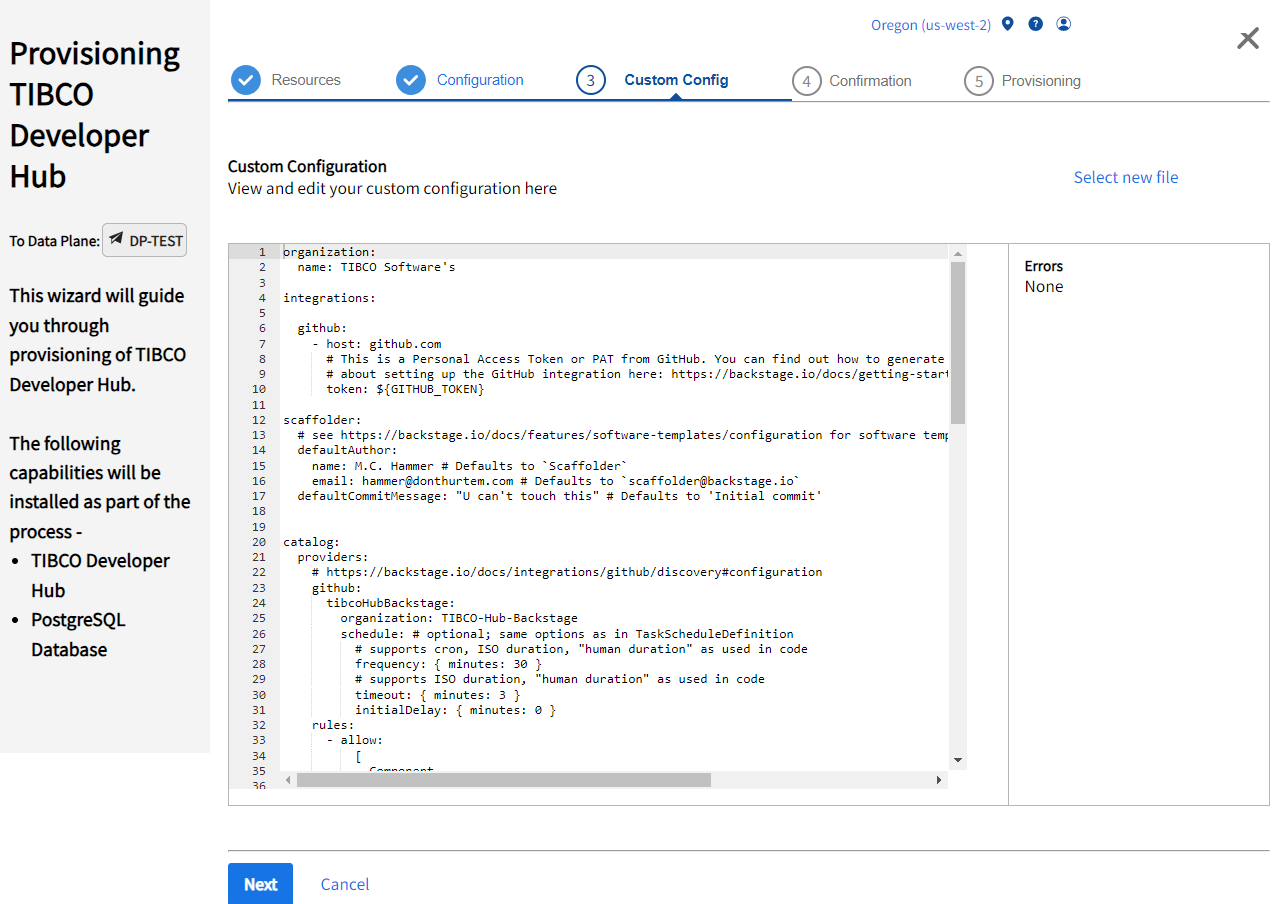
Task: Jump to the Confirmation step
Action: (870, 81)
